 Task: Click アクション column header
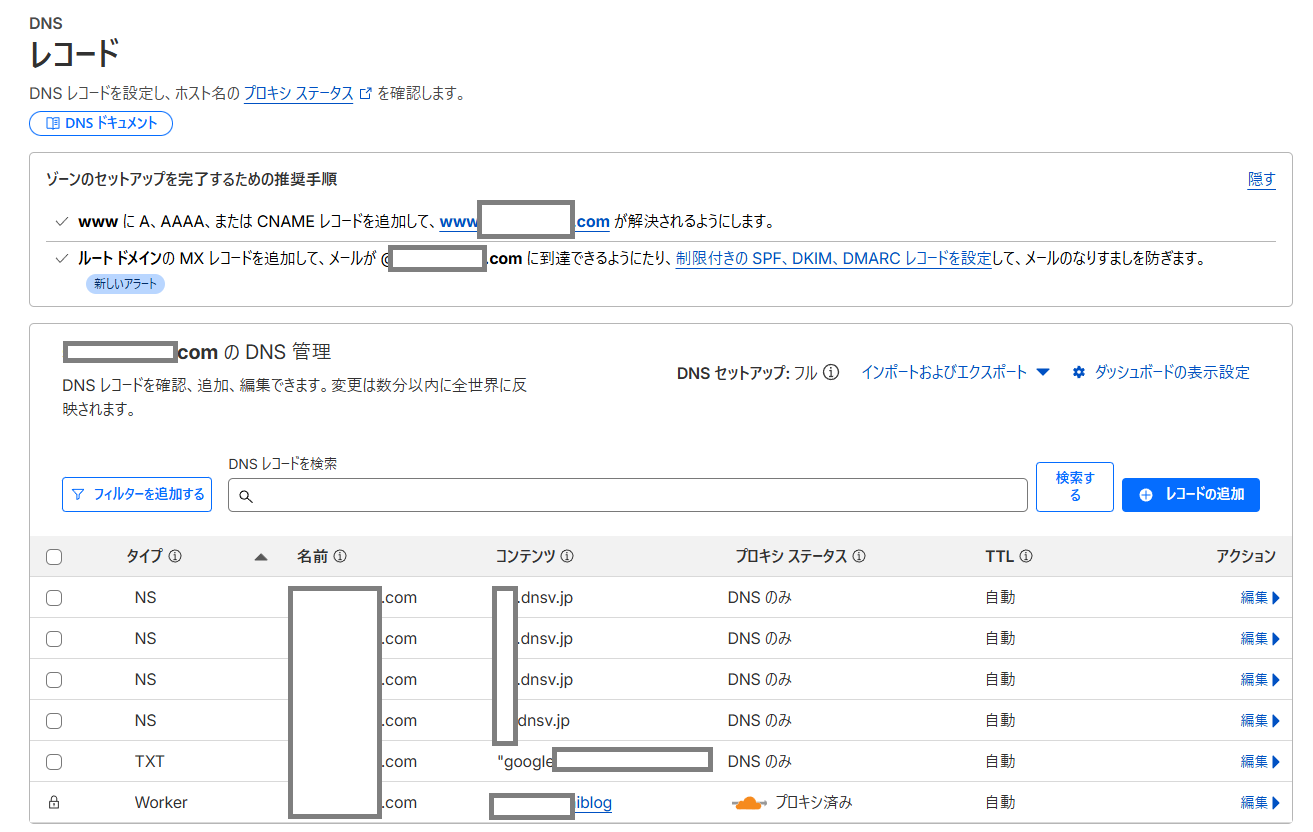click(1246, 557)
